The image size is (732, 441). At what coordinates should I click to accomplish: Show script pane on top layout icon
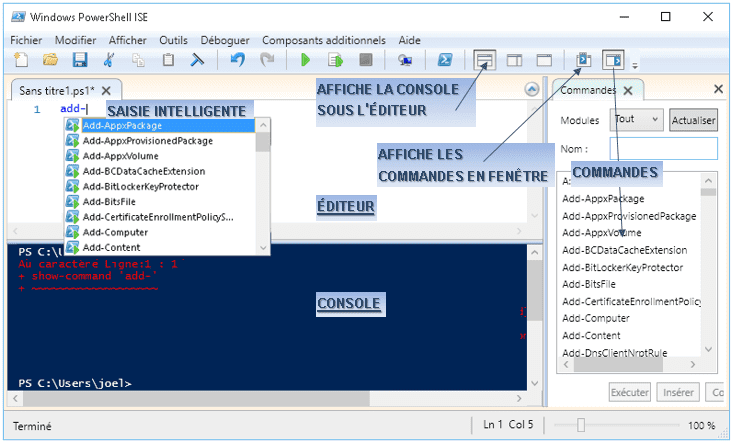click(x=485, y=60)
